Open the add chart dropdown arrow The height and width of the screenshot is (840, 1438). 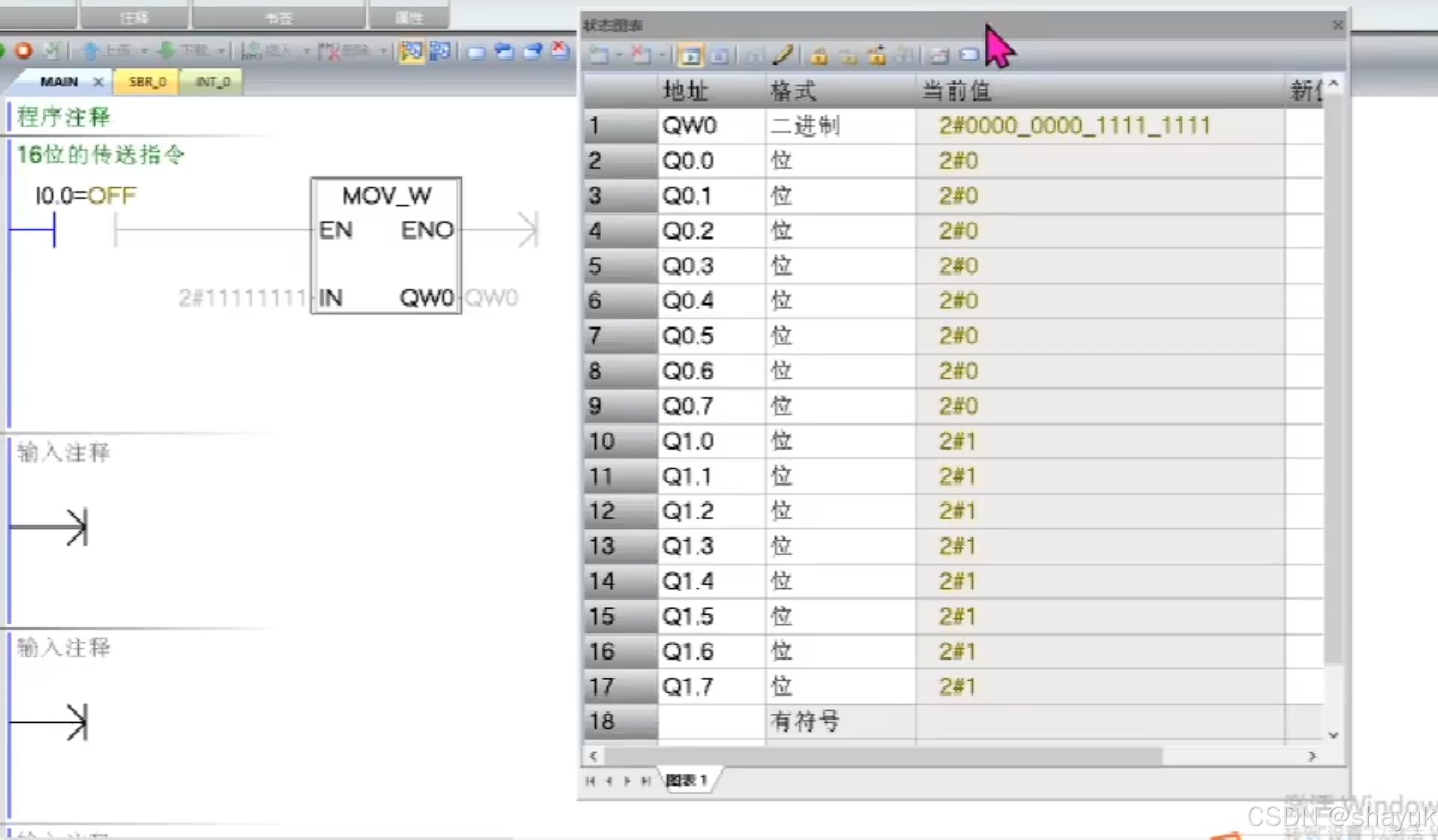(x=619, y=56)
